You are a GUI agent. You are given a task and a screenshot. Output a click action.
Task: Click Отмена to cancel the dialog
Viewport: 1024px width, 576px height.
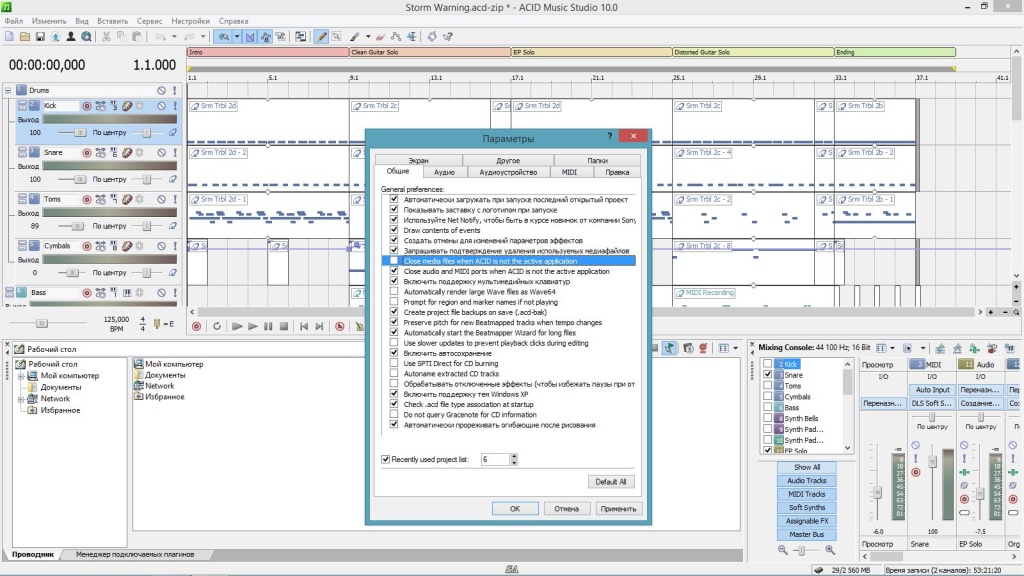tap(566, 509)
